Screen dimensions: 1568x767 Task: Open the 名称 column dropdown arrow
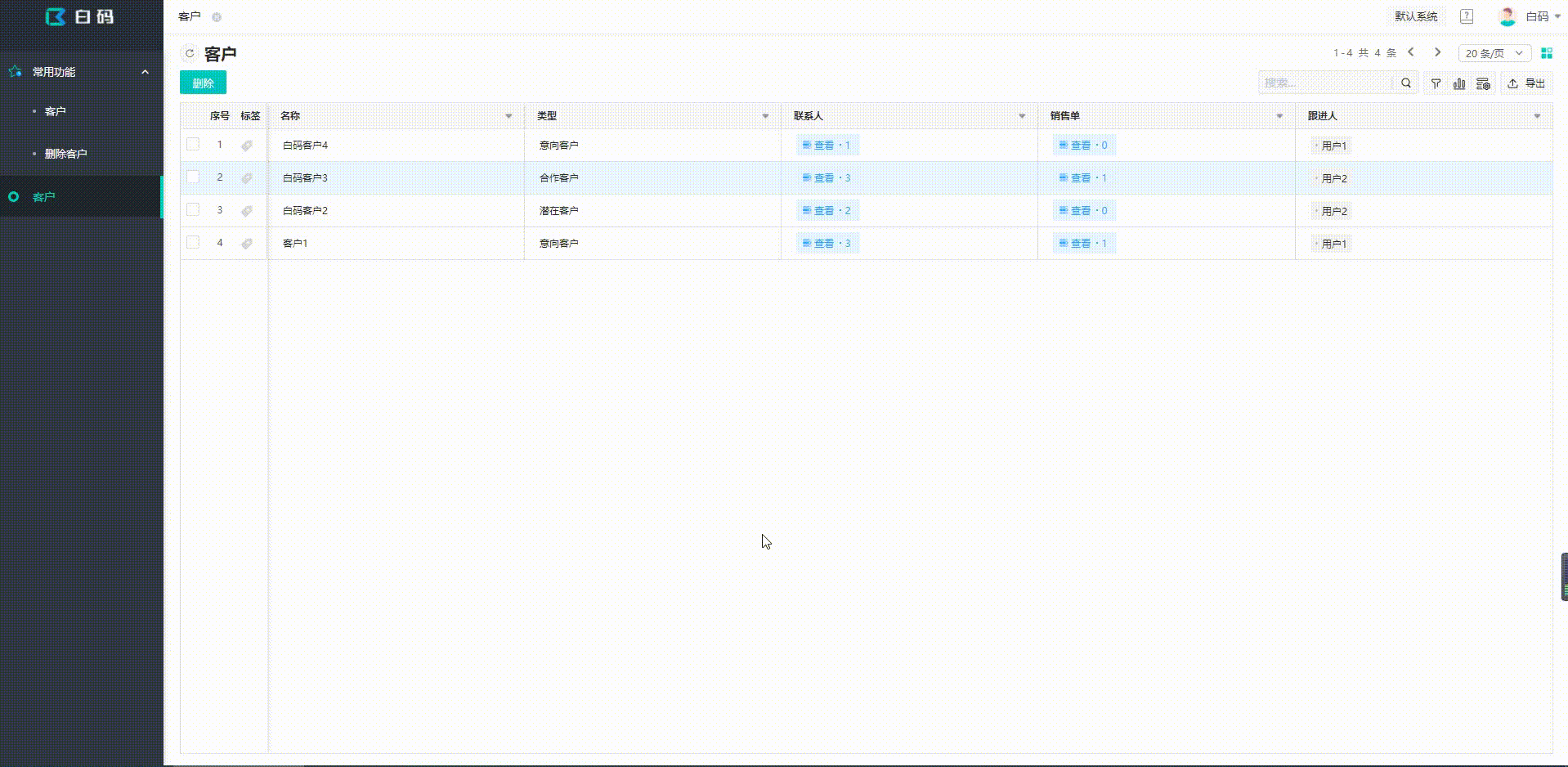pos(508,116)
